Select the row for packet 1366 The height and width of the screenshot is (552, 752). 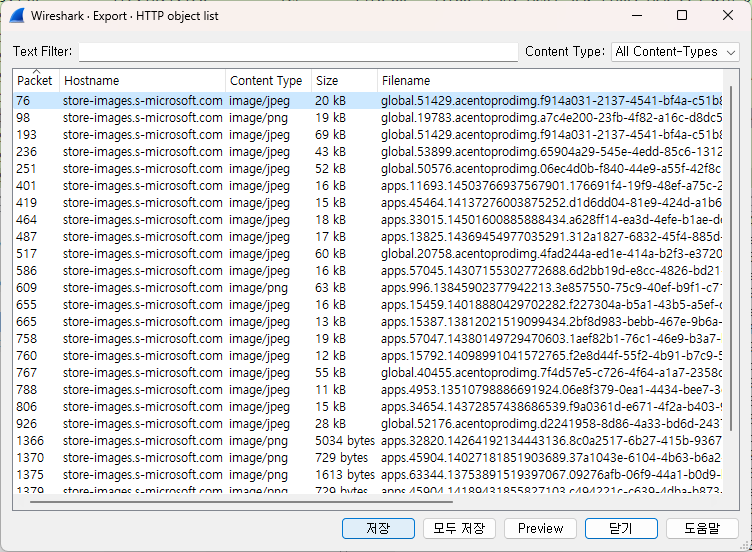(368, 441)
